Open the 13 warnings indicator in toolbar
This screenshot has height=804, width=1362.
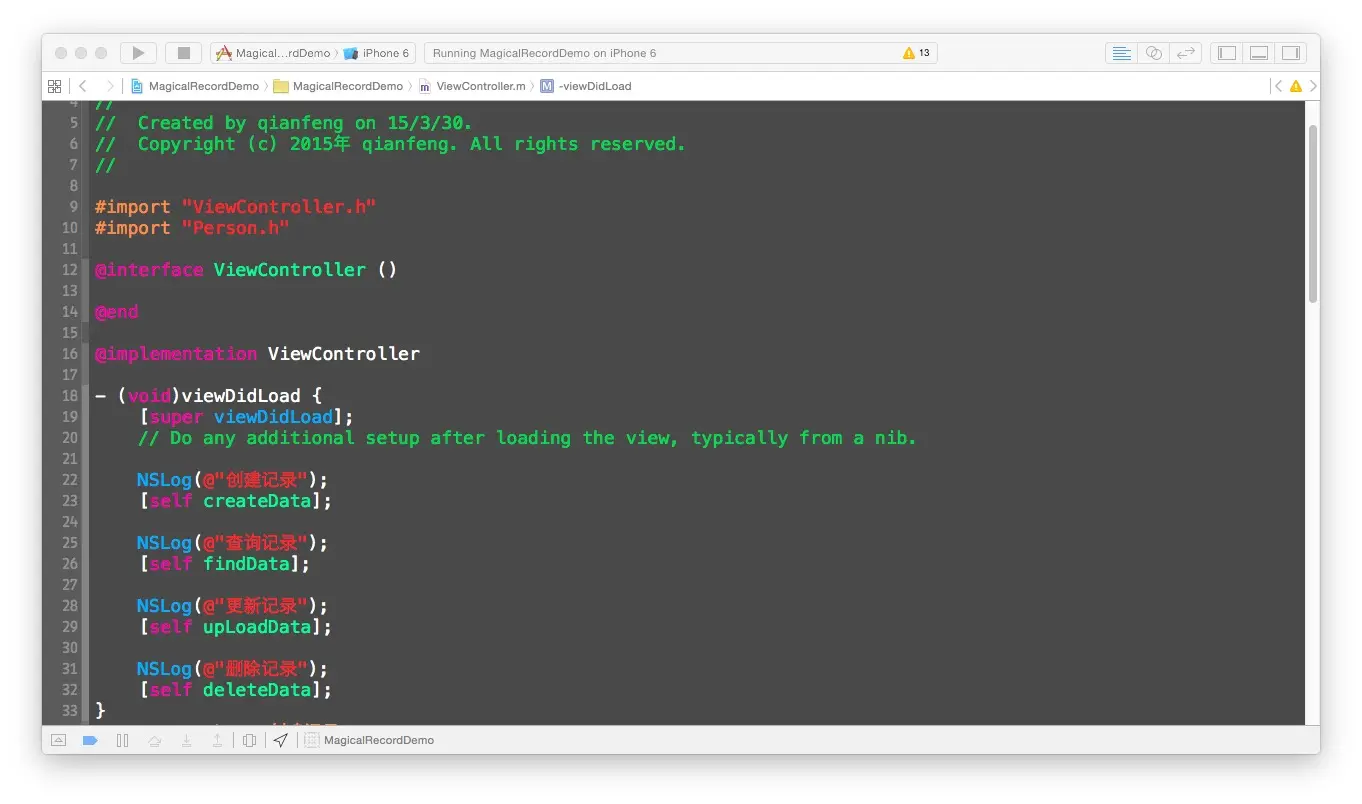point(916,53)
